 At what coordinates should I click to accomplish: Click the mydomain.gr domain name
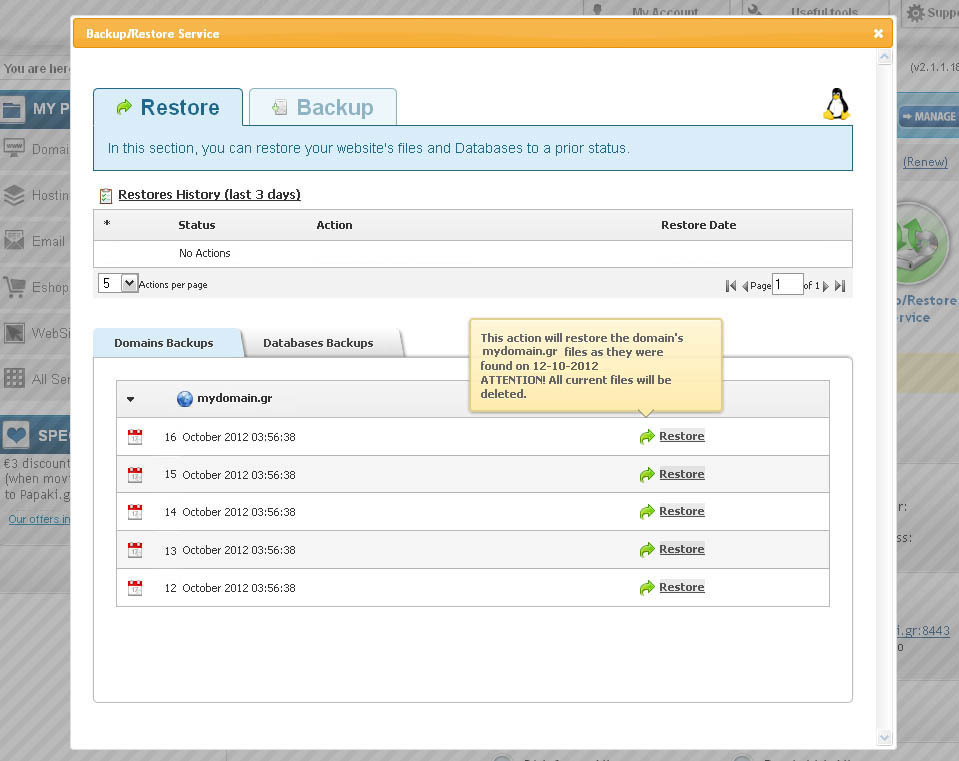pyautogui.click(x=234, y=398)
